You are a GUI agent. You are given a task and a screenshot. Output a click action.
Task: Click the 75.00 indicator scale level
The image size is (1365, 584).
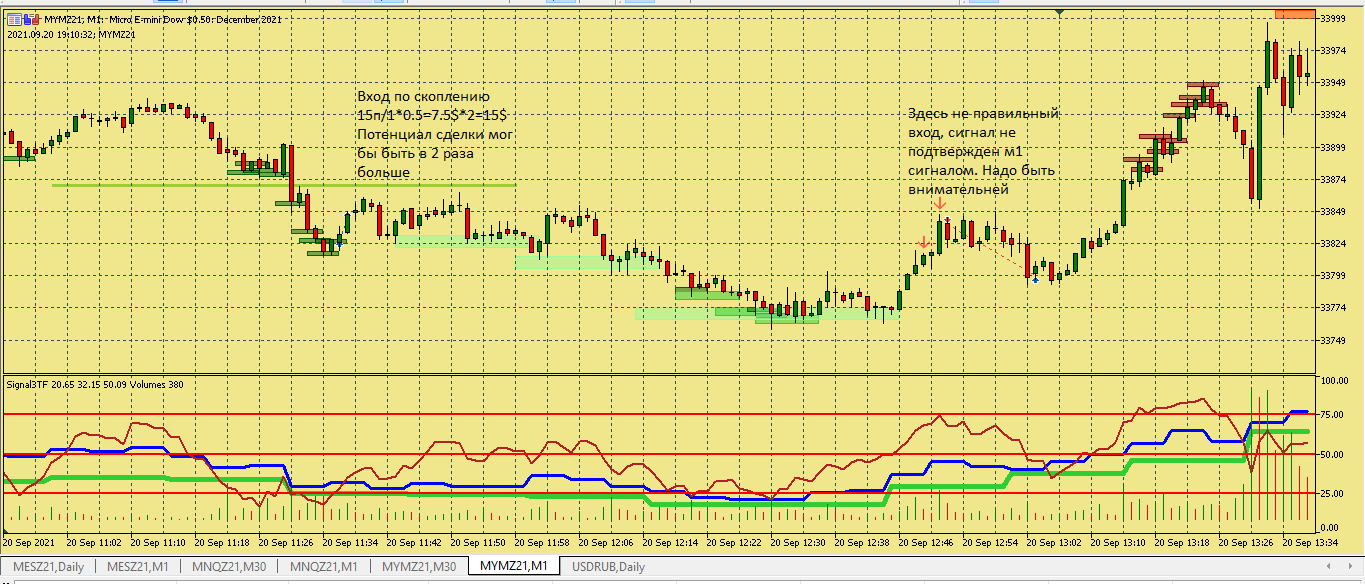click(x=1332, y=413)
